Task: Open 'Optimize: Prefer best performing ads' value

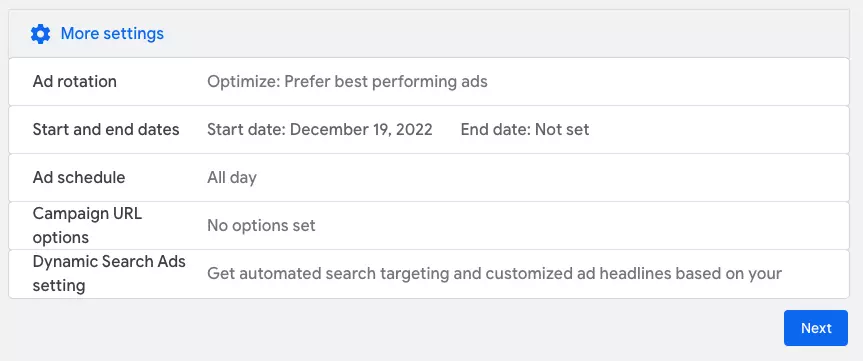Action: pos(347,81)
